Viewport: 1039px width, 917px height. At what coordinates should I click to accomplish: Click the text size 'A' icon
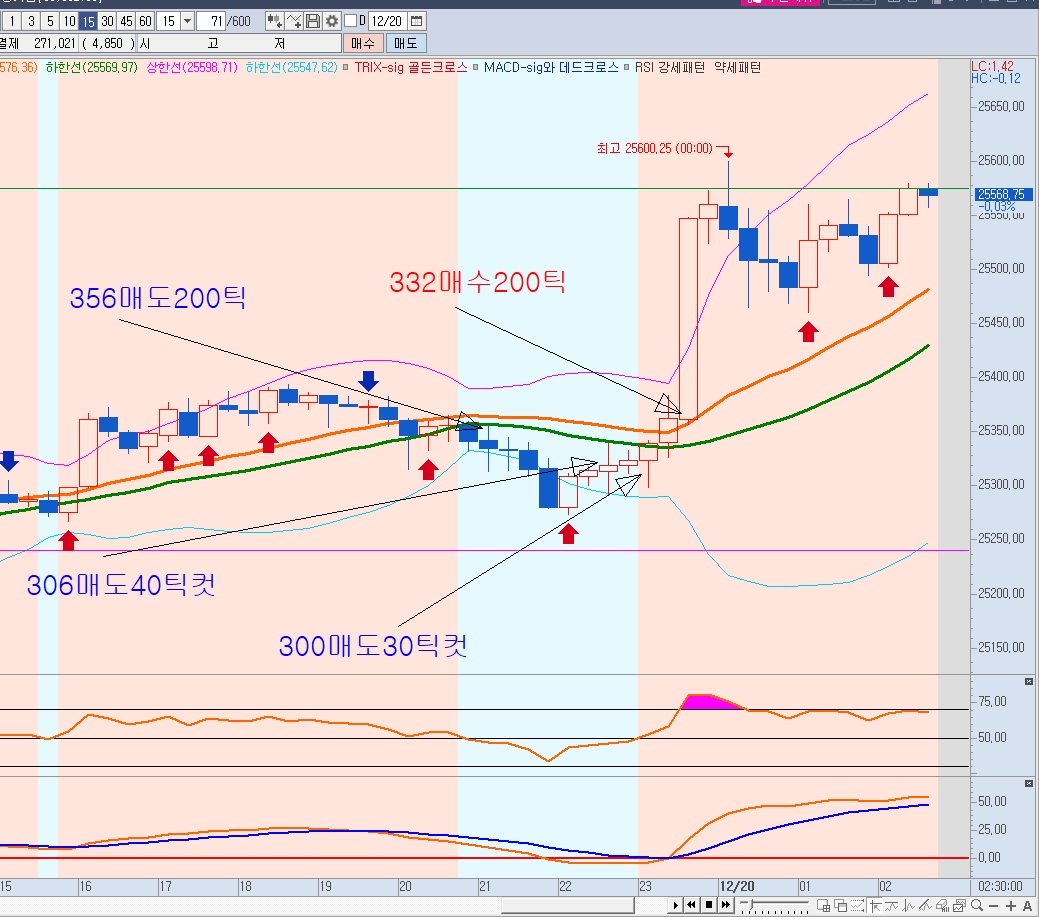point(1026,905)
